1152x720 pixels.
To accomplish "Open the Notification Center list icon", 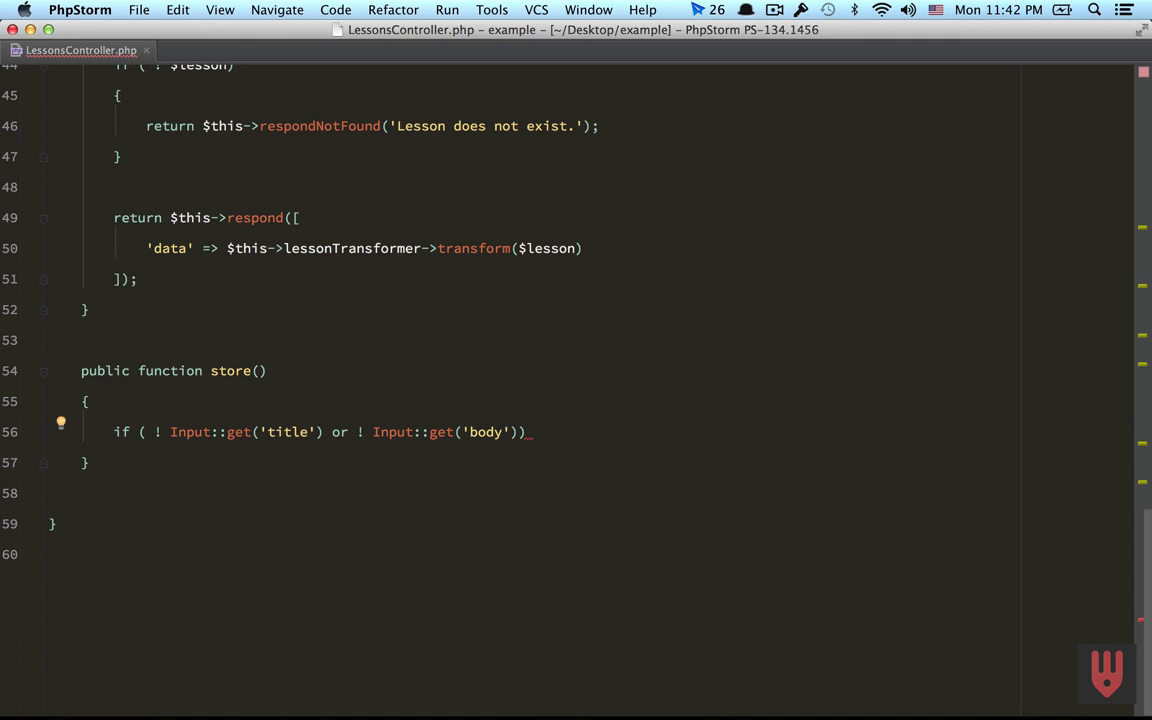I will 1124,10.
